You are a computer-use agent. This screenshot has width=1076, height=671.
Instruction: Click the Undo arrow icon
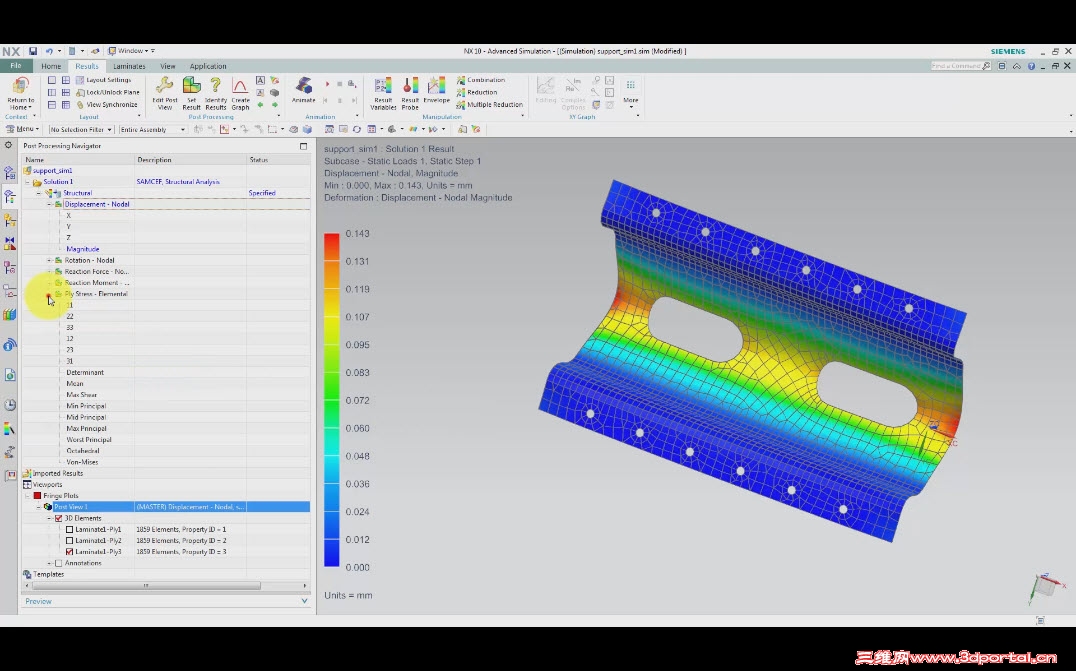tap(49, 51)
